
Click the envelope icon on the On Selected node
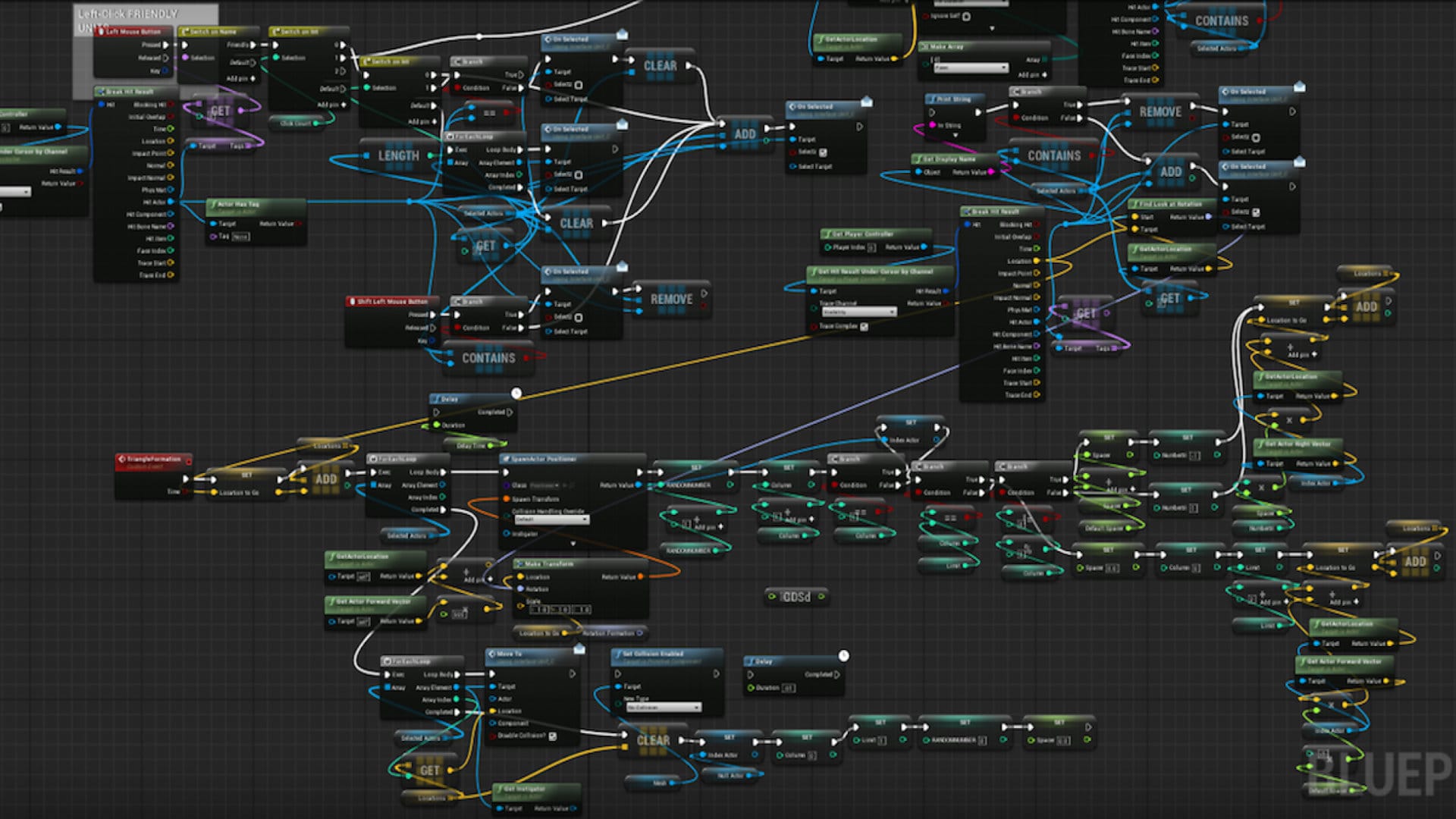(x=620, y=33)
